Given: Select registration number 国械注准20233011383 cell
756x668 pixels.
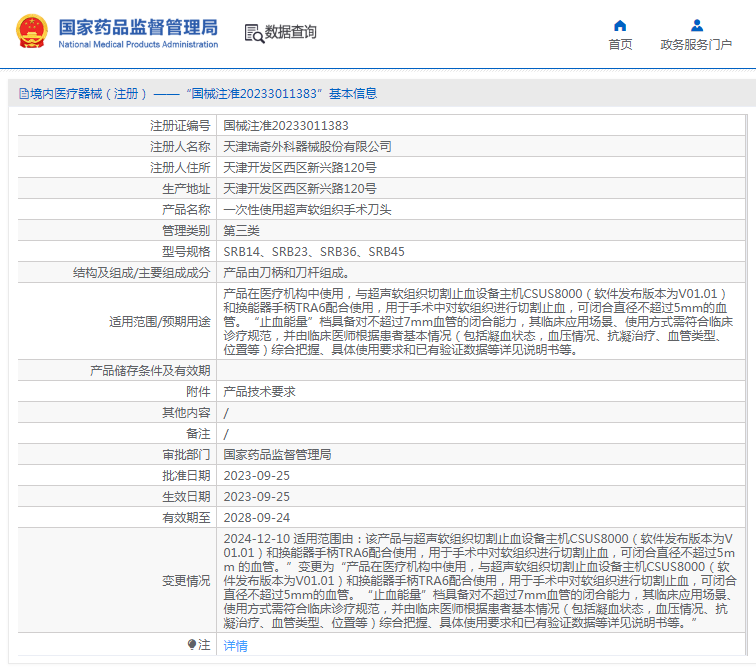Looking at the screenshot, I should pyautogui.click(x=286, y=126).
